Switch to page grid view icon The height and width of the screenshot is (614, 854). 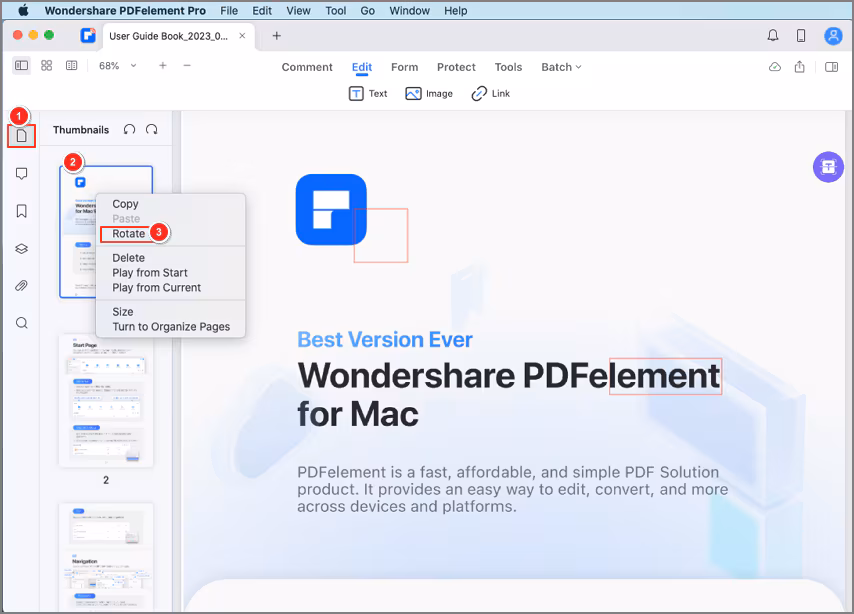[x=46, y=65]
